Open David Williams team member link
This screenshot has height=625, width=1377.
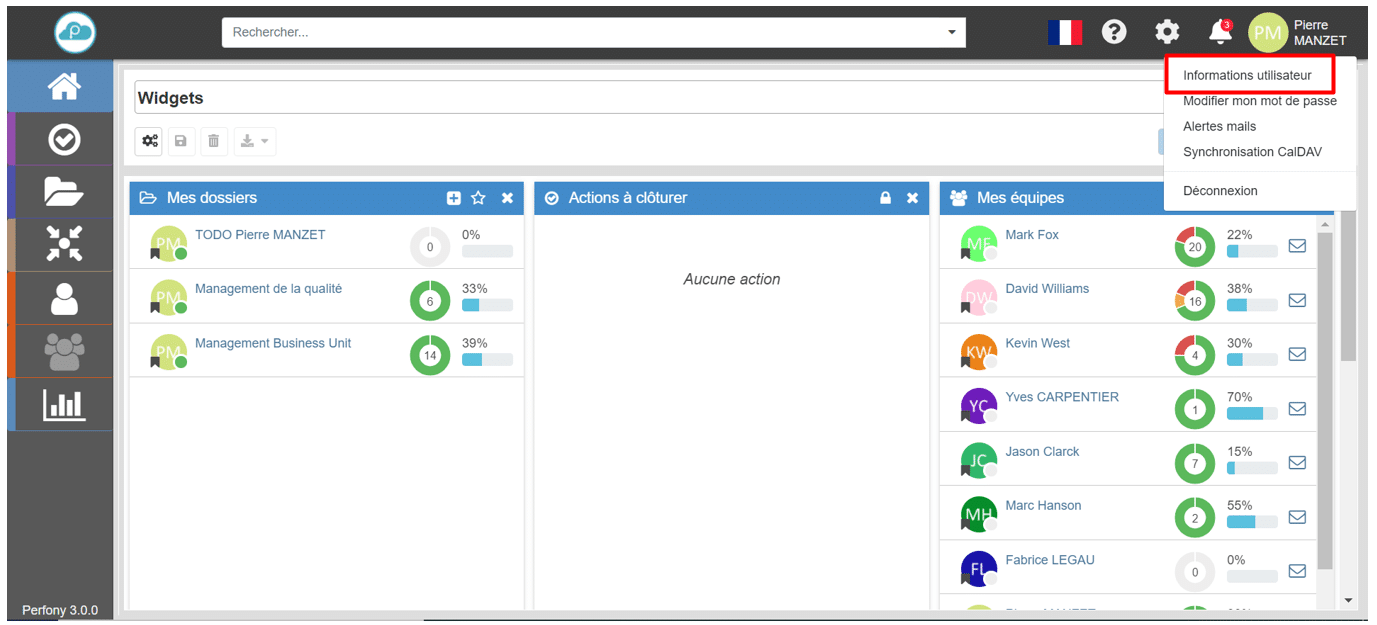click(x=1047, y=289)
